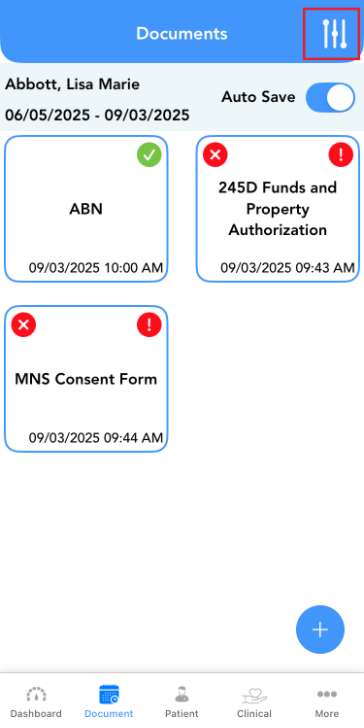
Task: Click the green checkmark on ABN card
Action: coord(149,155)
